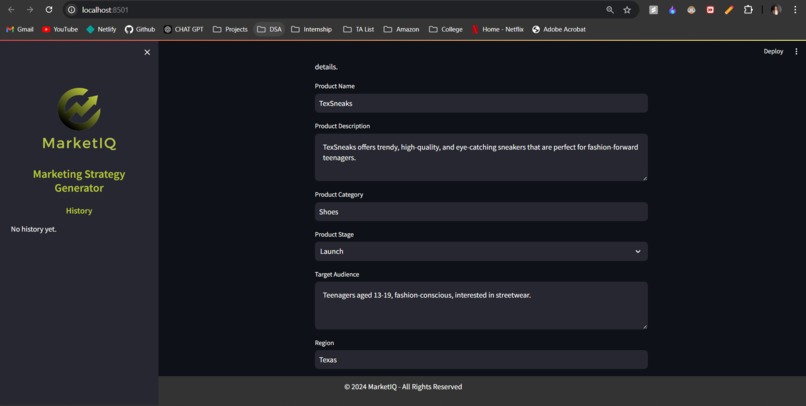This screenshot has width=806, height=406.
Task: Expand the Amazon bookmark folder
Action: tap(401, 29)
